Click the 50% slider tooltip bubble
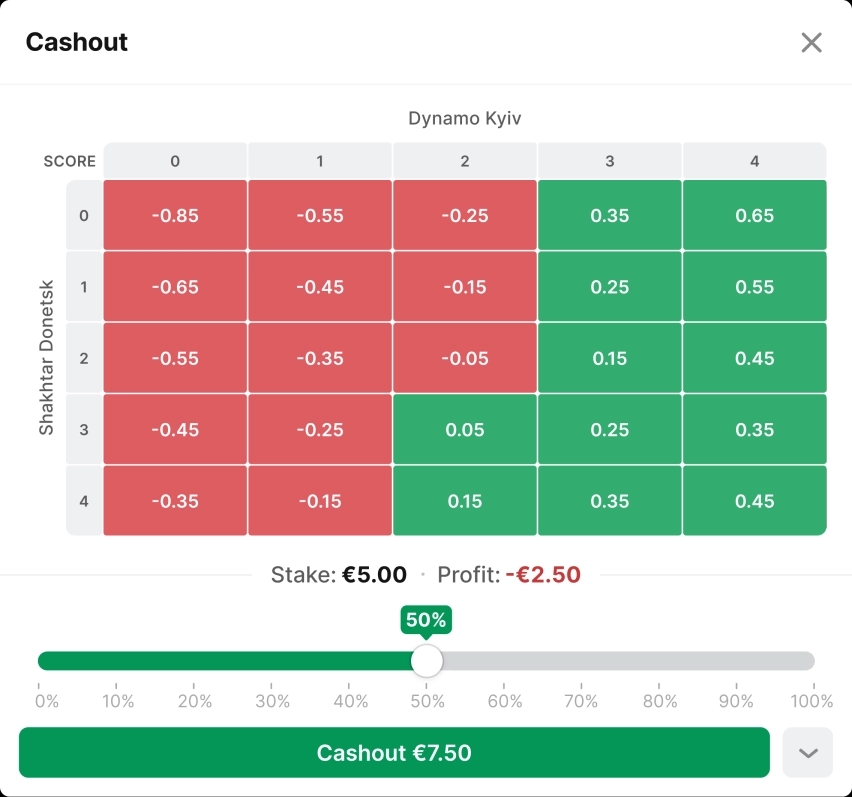 pyautogui.click(x=426, y=620)
